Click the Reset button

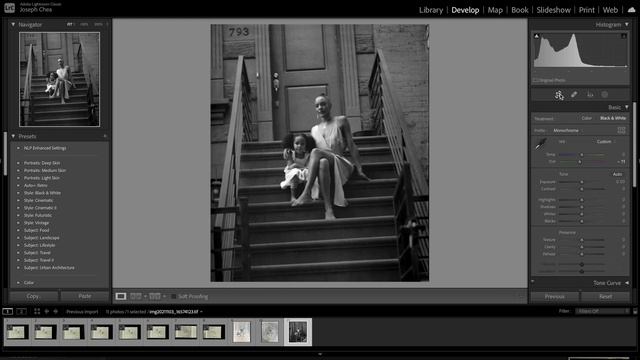tap(605, 296)
